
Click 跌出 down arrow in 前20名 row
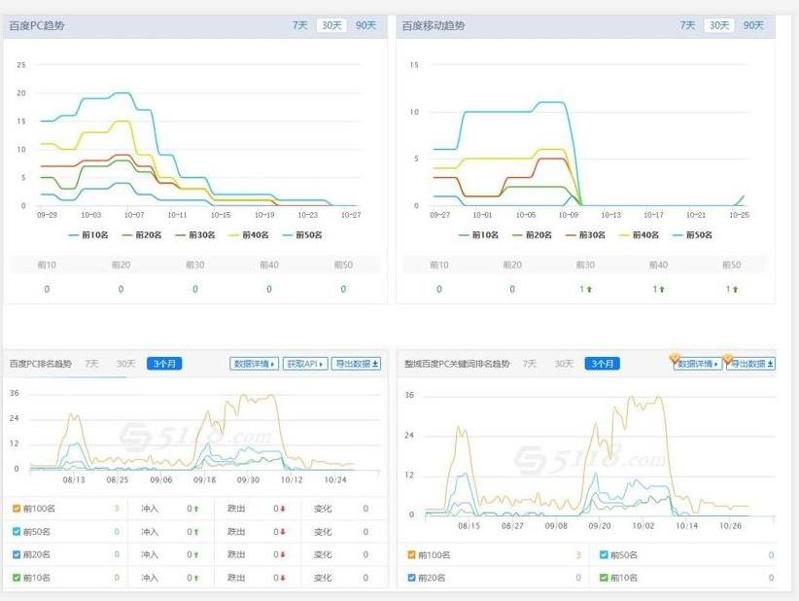(283, 555)
